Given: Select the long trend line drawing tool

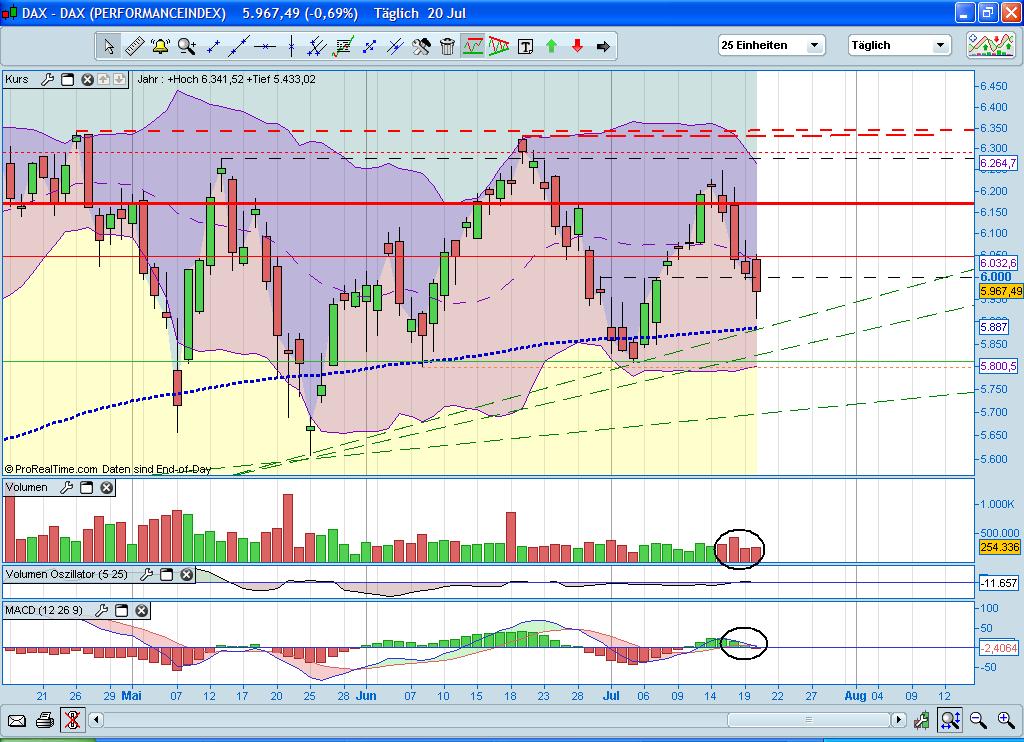Looking at the screenshot, I should (239, 46).
